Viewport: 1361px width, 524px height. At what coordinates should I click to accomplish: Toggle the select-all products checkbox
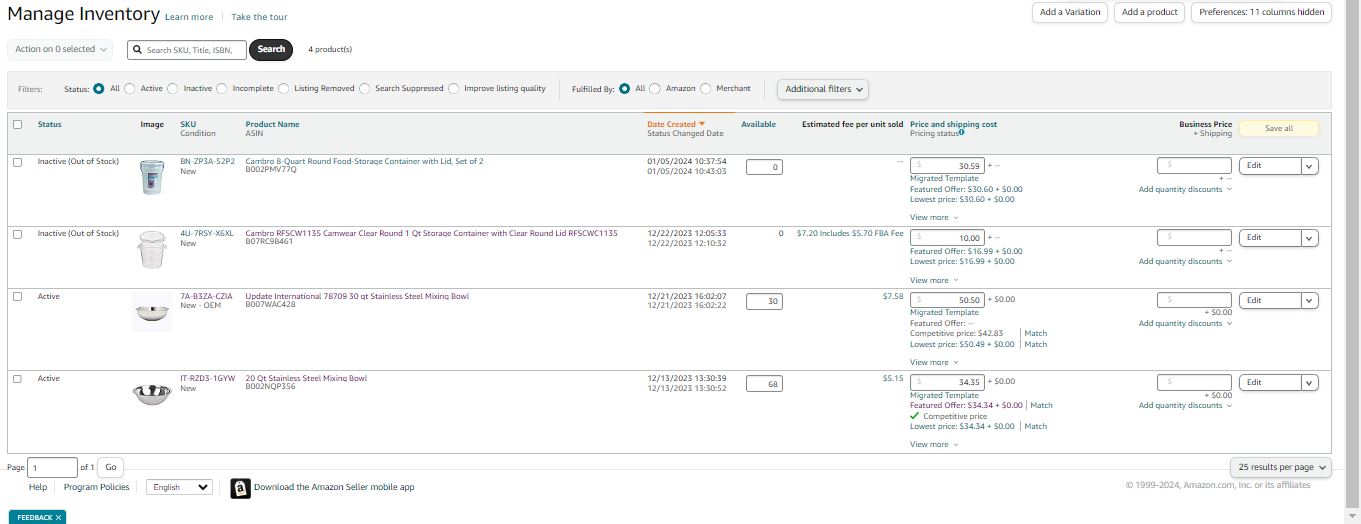tap(17, 125)
